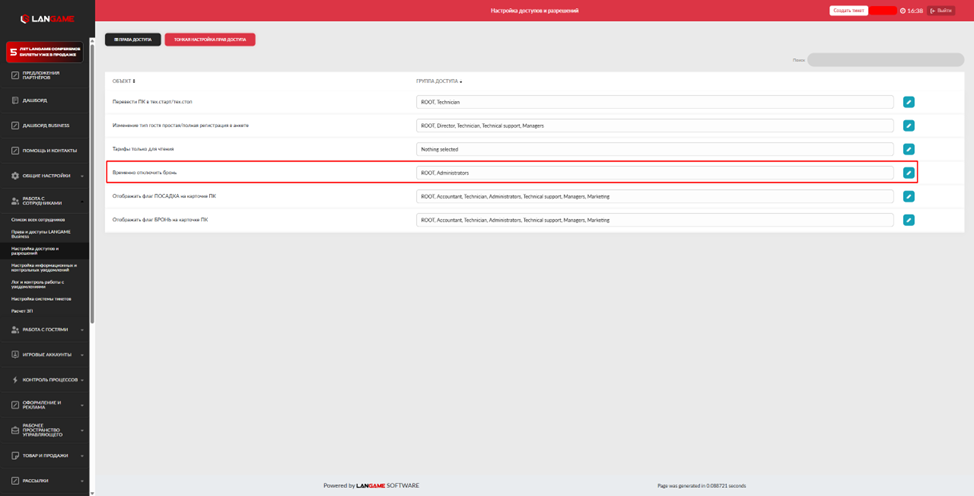Click the clock icon next to 16:38

tap(902, 11)
